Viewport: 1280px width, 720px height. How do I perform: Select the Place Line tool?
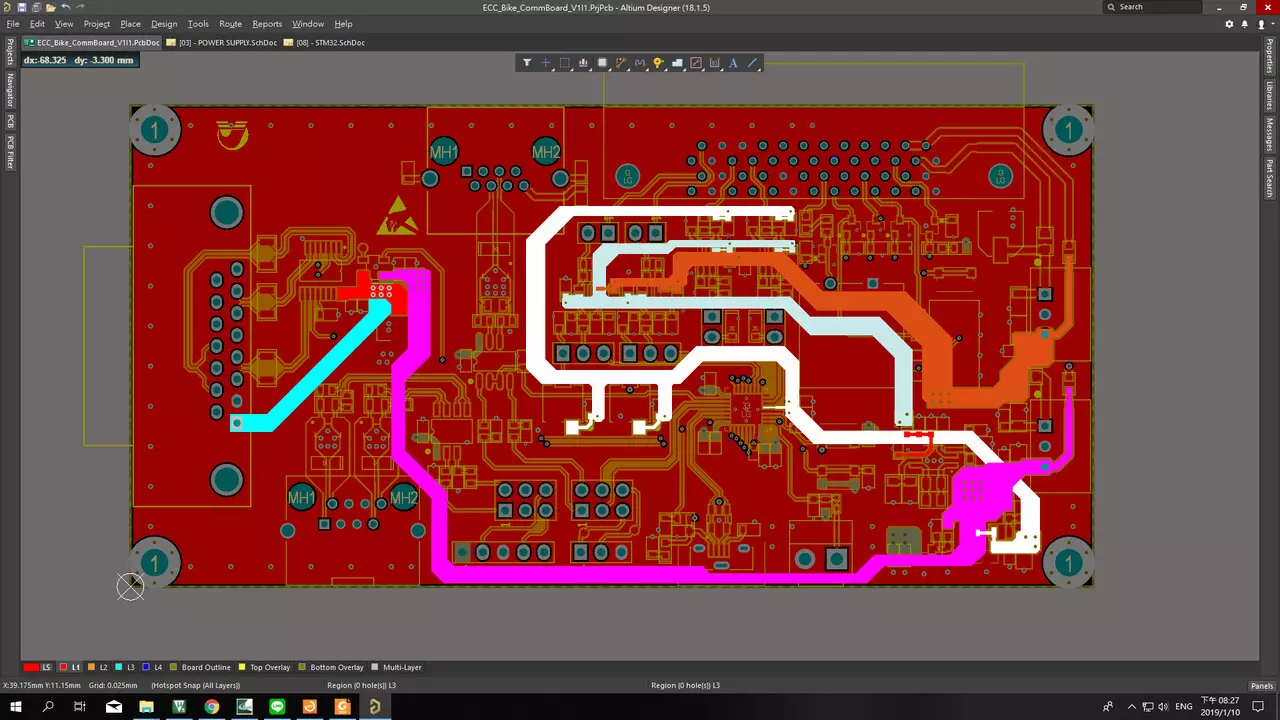click(x=753, y=63)
